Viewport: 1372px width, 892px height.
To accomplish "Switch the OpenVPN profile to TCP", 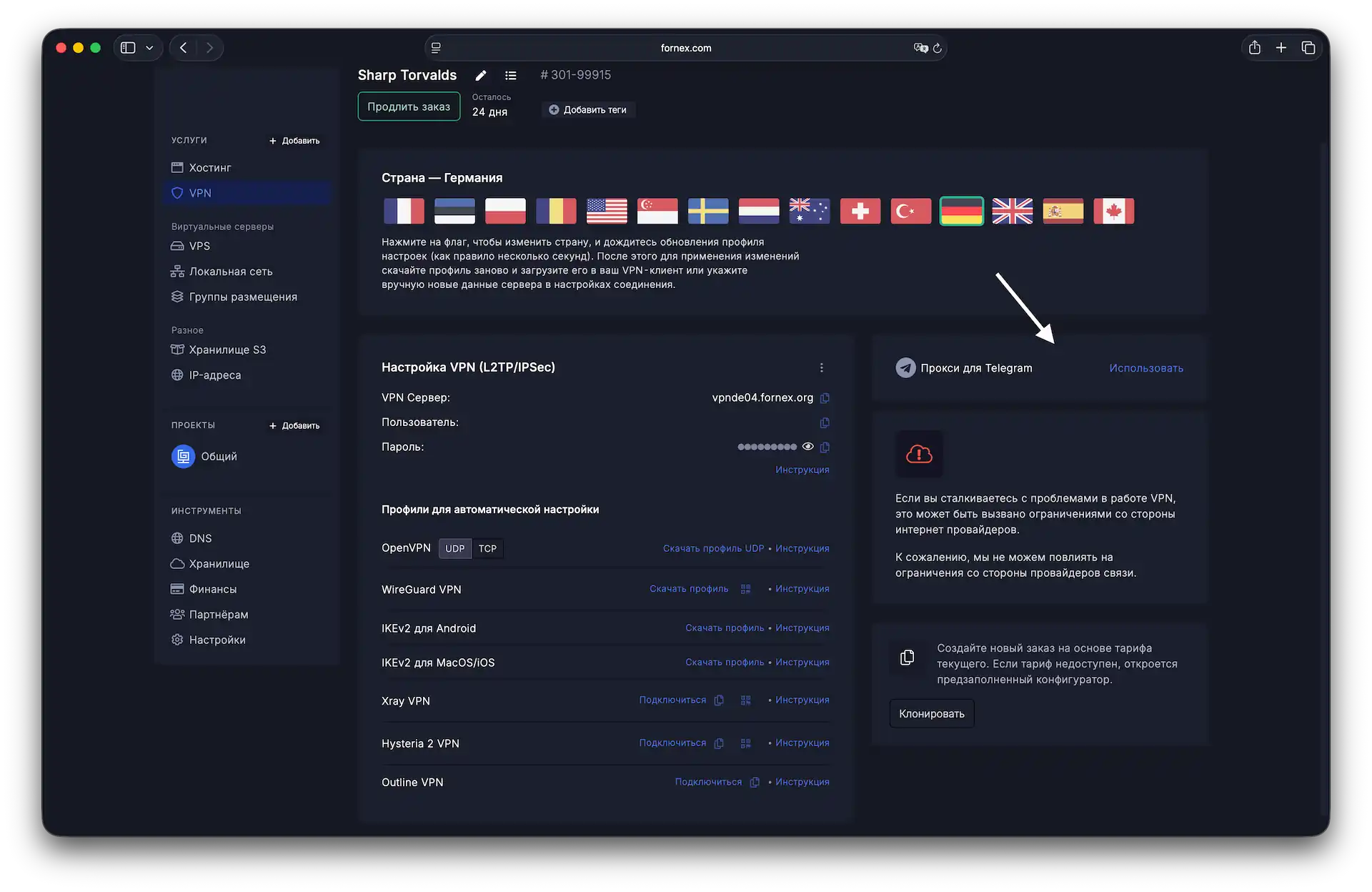I will pyautogui.click(x=487, y=548).
